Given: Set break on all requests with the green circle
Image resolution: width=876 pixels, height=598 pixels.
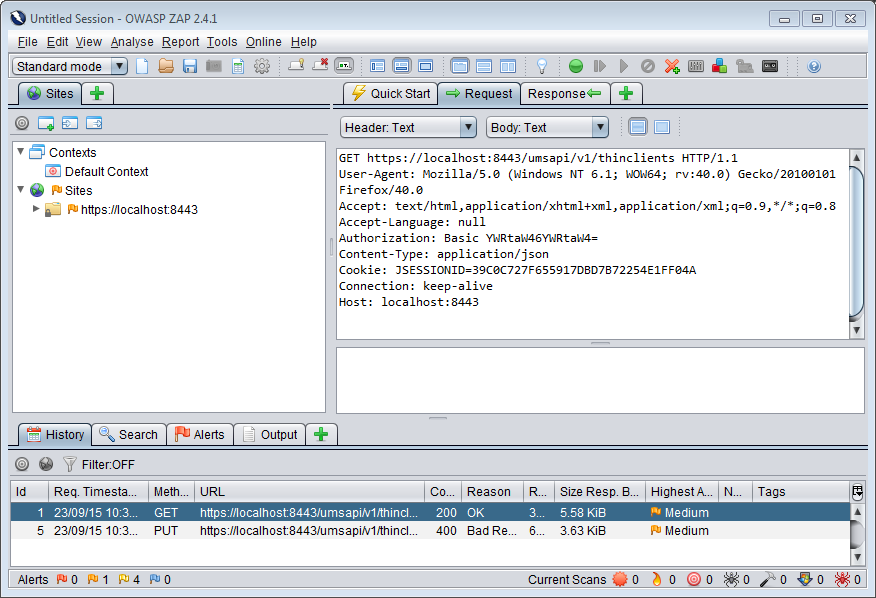Looking at the screenshot, I should pyautogui.click(x=576, y=65).
